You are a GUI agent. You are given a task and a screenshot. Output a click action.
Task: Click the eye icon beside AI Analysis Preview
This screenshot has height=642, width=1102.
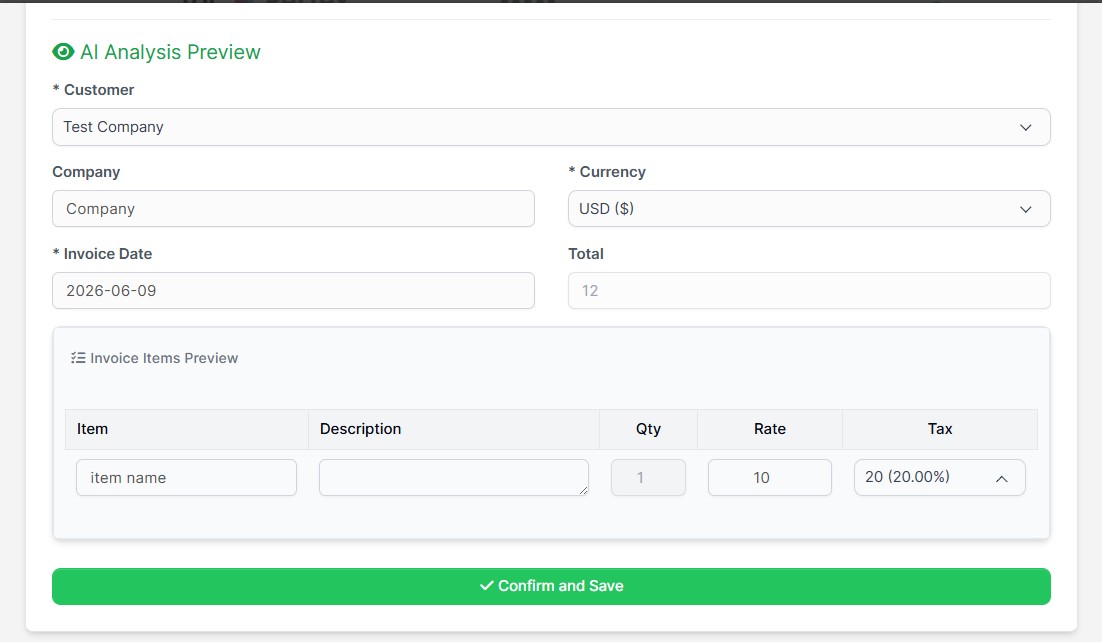(x=63, y=51)
